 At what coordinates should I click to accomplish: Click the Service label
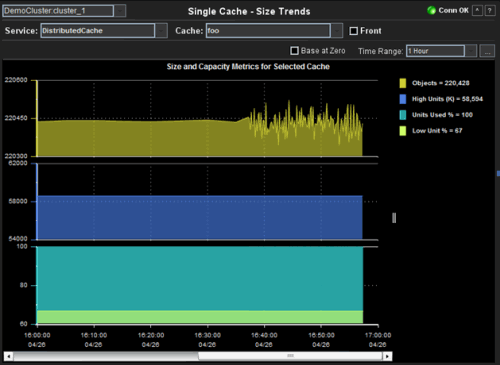21,31
